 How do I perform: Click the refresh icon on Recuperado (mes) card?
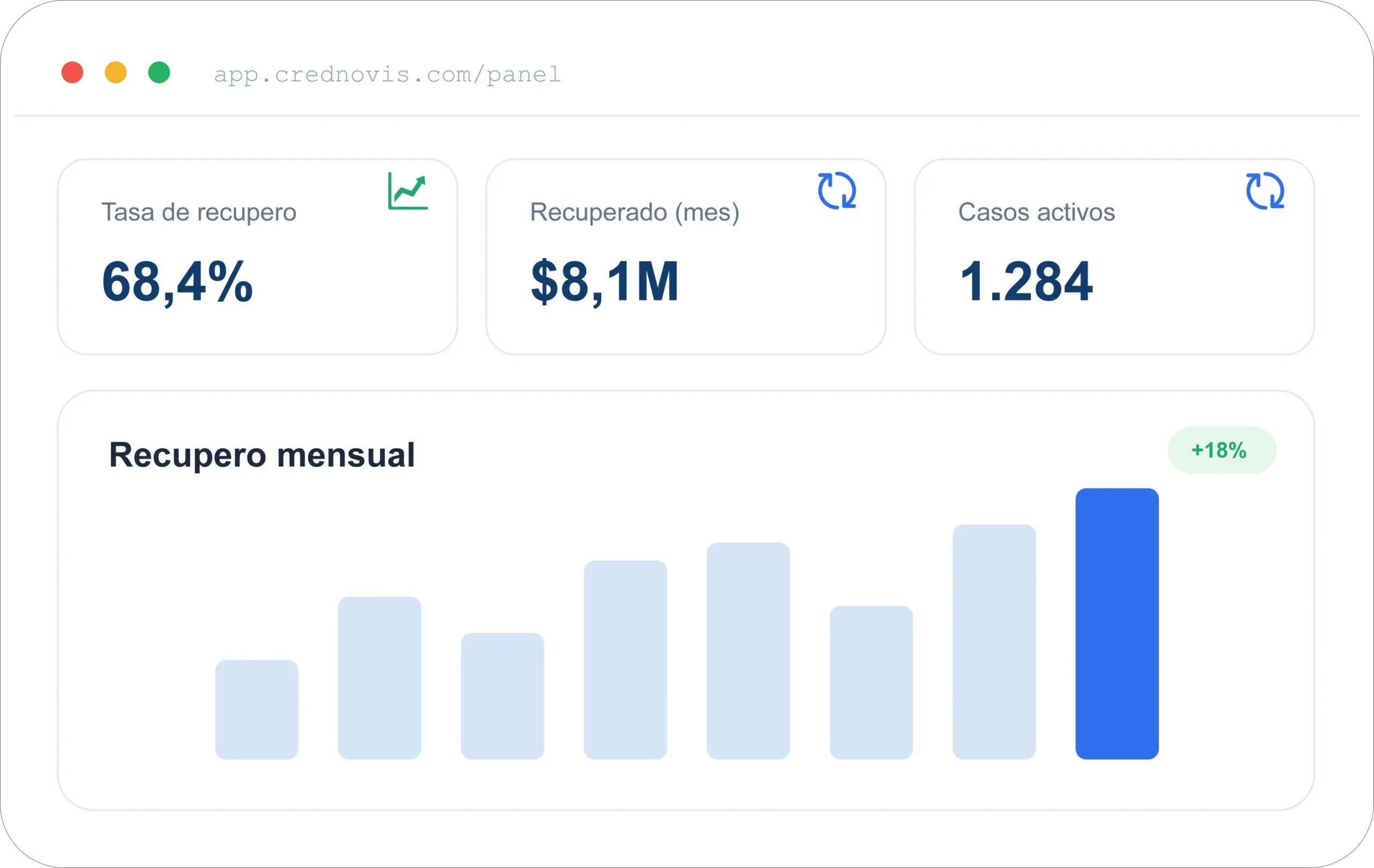(837, 191)
